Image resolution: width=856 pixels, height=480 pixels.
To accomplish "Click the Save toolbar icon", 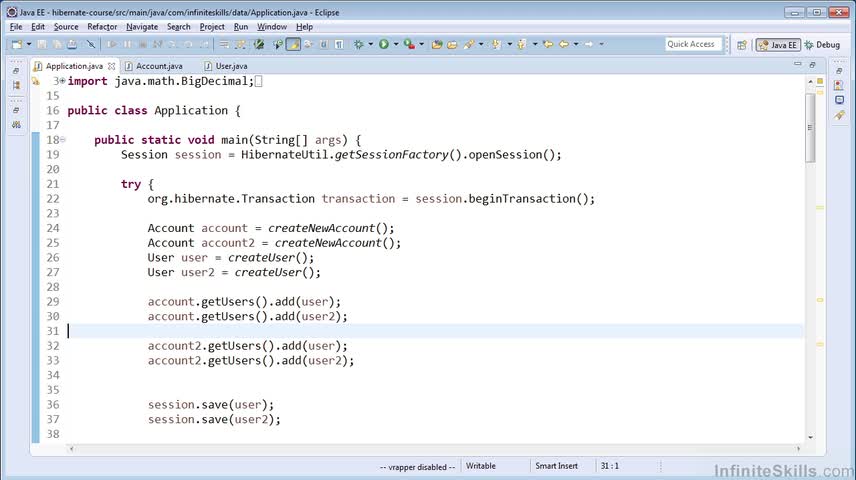I will 42,44.
